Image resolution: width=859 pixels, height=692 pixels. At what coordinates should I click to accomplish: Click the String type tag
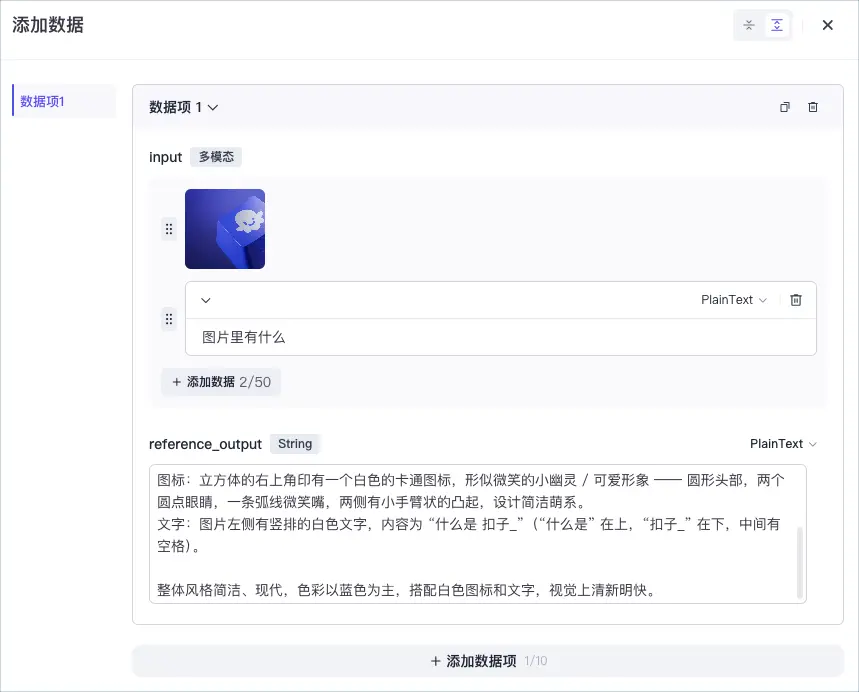pyautogui.click(x=295, y=444)
